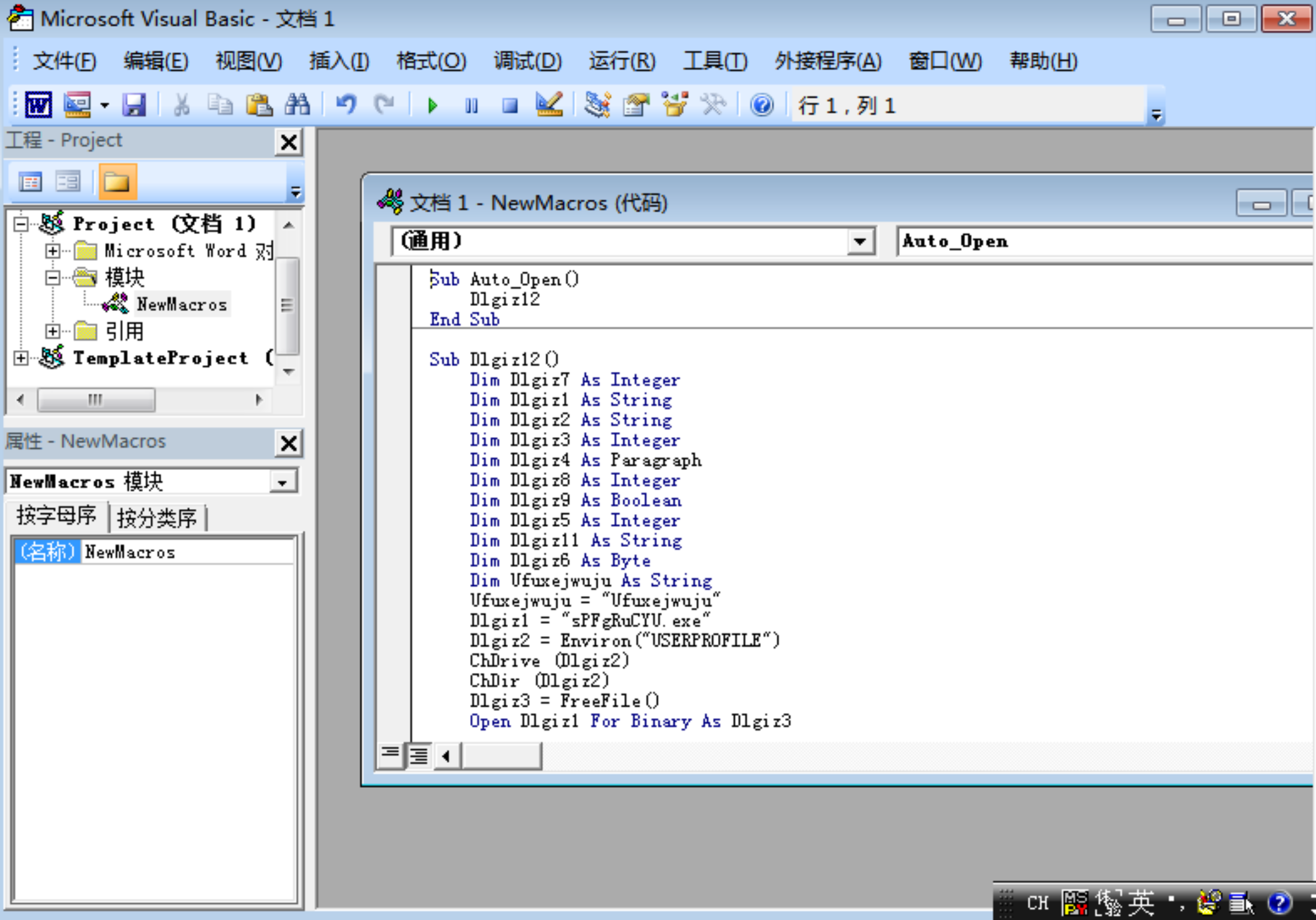Expand the 引用 folder node
1316x920 pixels.
pyautogui.click(x=53, y=331)
